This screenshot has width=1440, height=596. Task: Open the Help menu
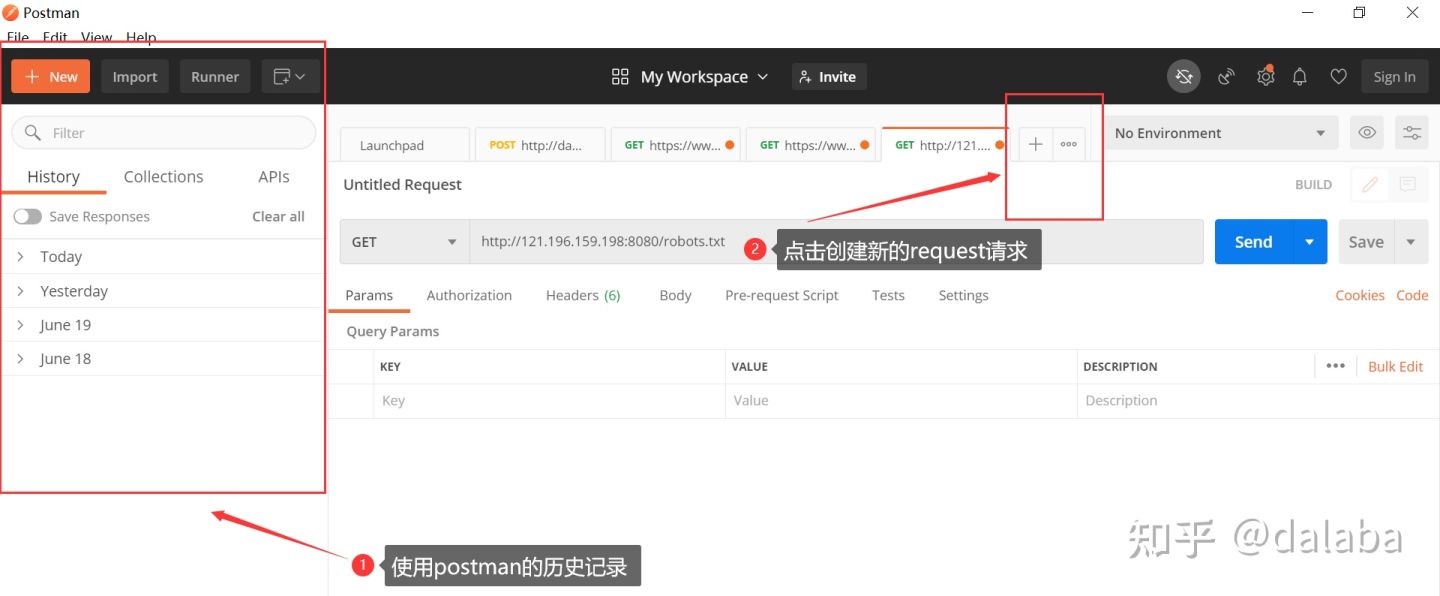tap(141, 37)
